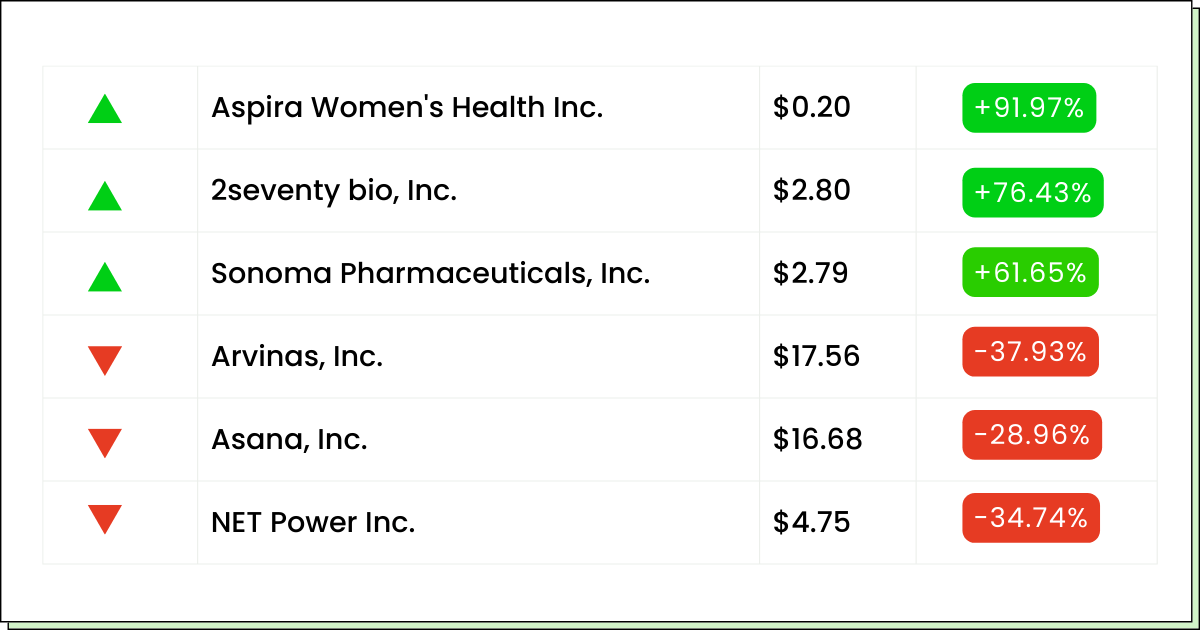Open the 2seventy bio, Inc. company name

tap(334, 190)
